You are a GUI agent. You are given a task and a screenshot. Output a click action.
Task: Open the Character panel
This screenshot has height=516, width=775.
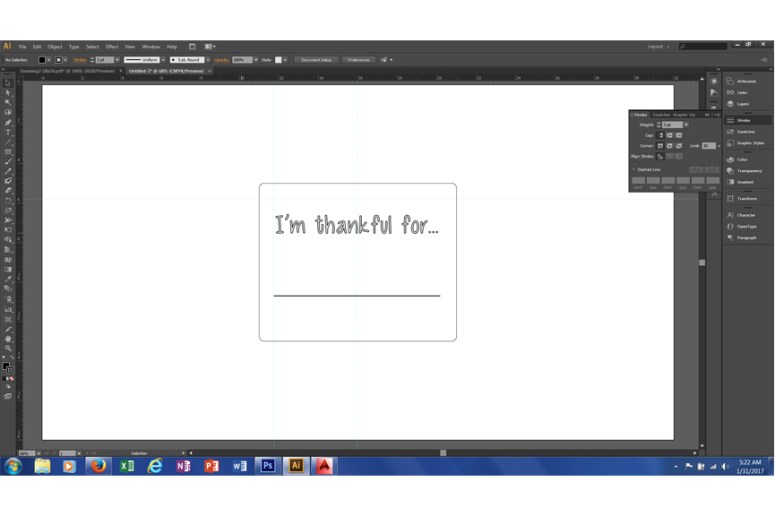coord(745,215)
